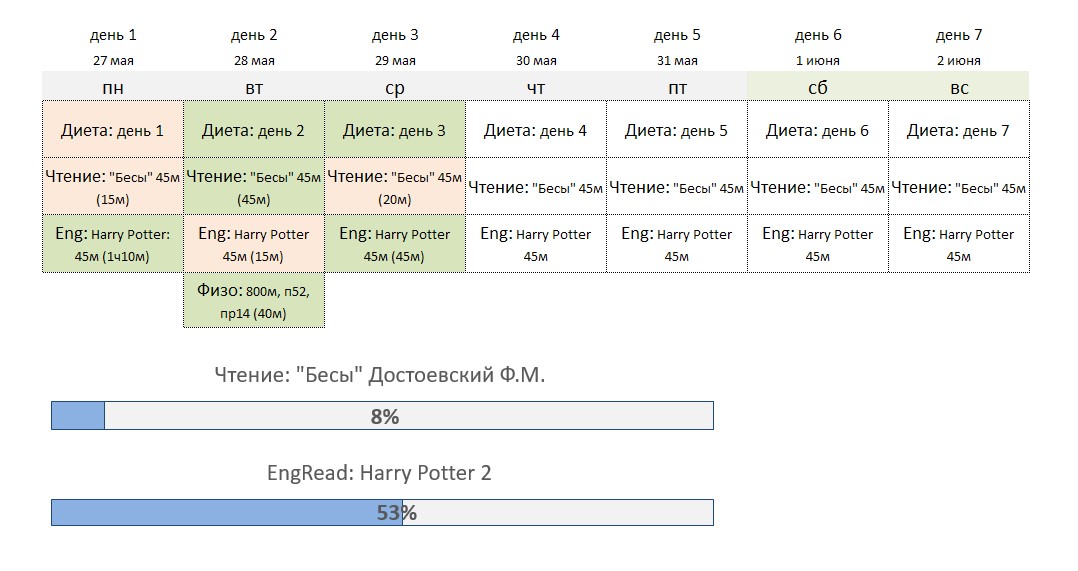Open the Monday 'Чтение: Бесы (15м)' cell
This screenshot has height=571, width=1078.
113,187
